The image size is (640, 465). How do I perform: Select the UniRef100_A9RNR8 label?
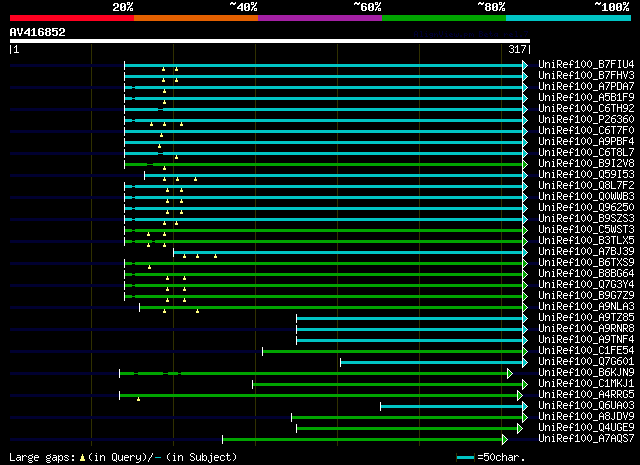pyautogui.click(x=586, y=329)
